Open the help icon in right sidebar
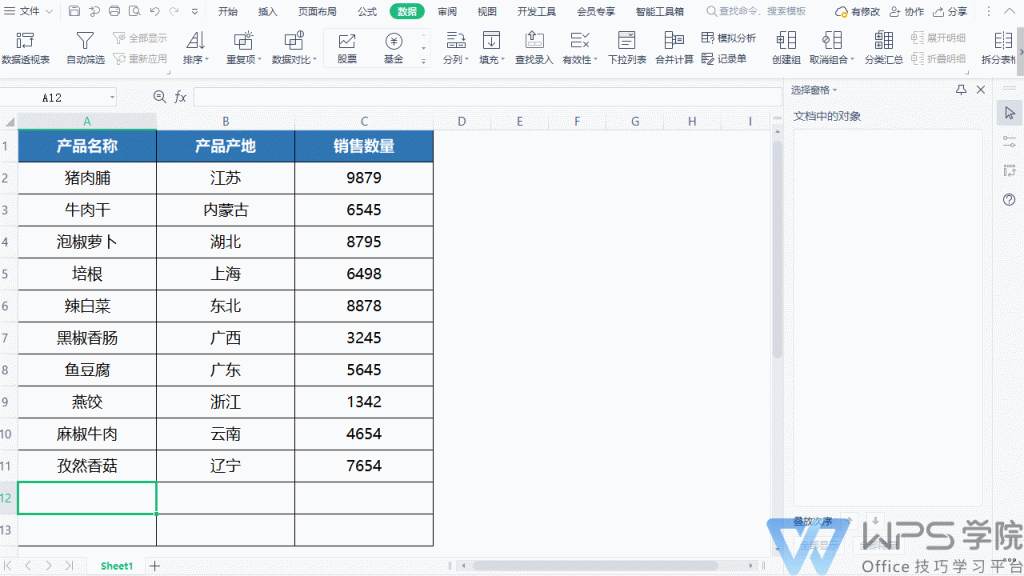Screen dimensions: 1024x576 [x=1009, y=200]
